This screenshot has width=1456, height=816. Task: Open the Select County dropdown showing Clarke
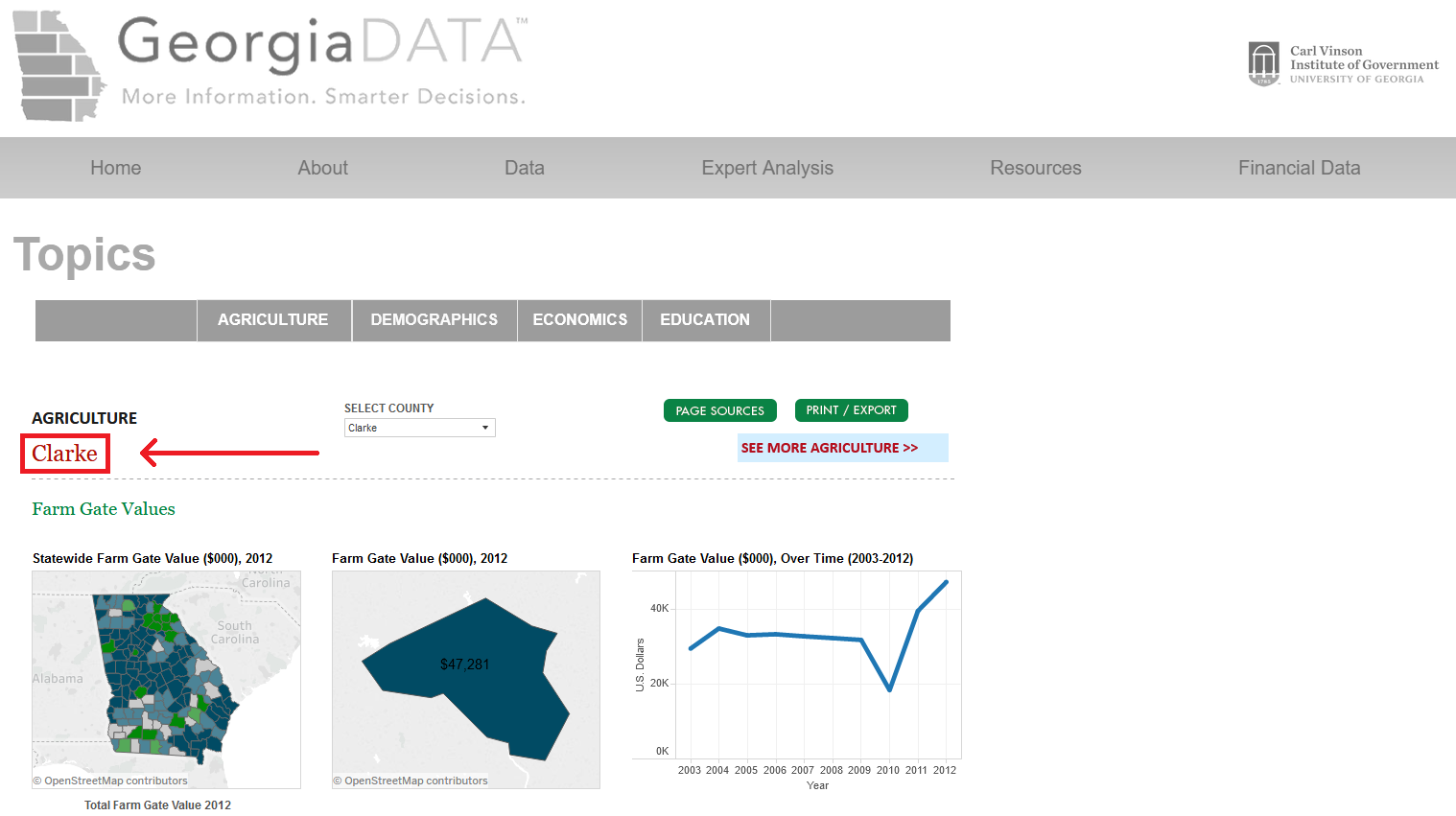(420, 428)
